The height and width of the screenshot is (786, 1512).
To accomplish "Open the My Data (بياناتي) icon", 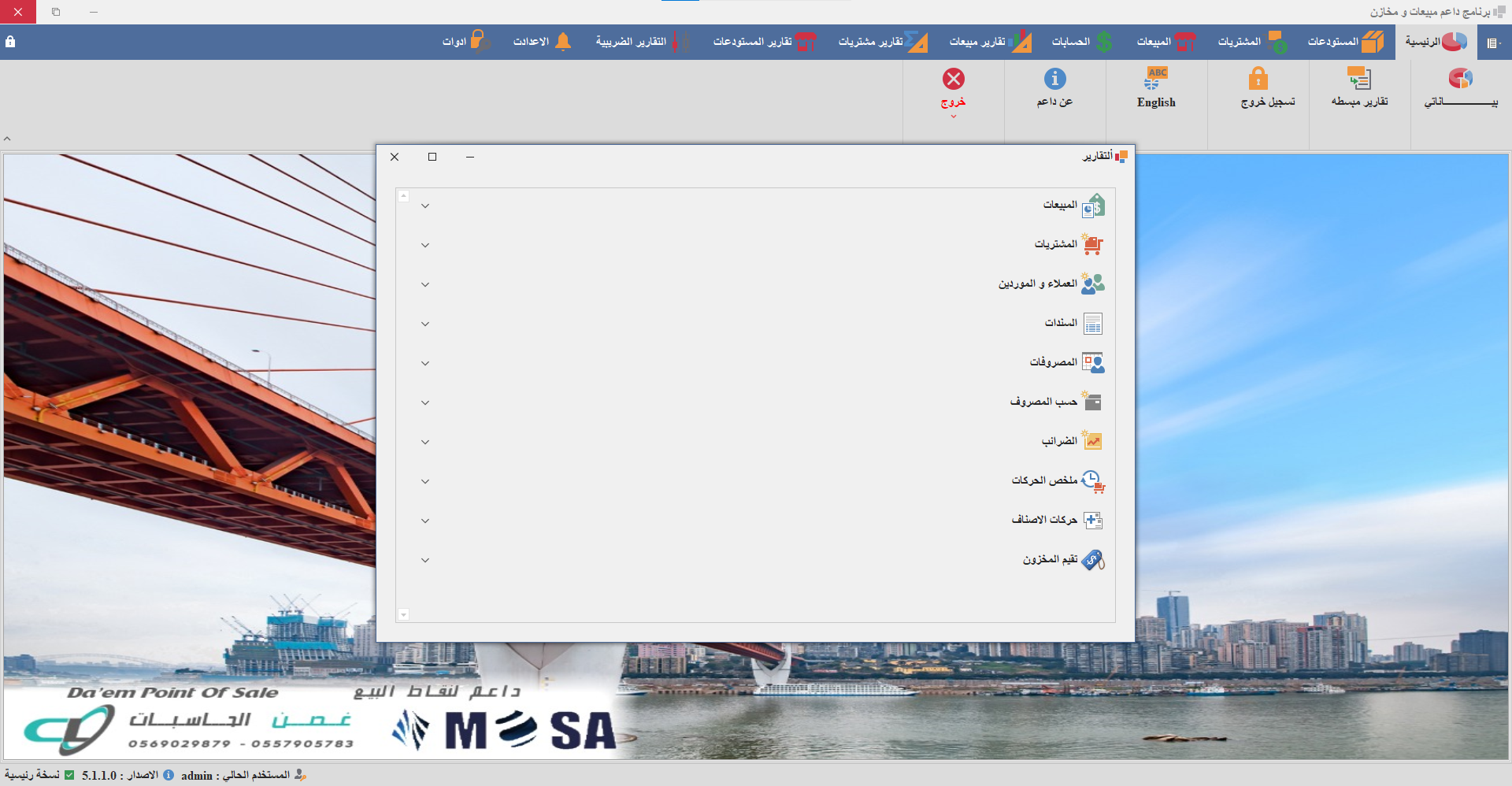I will coord(1460,80).
